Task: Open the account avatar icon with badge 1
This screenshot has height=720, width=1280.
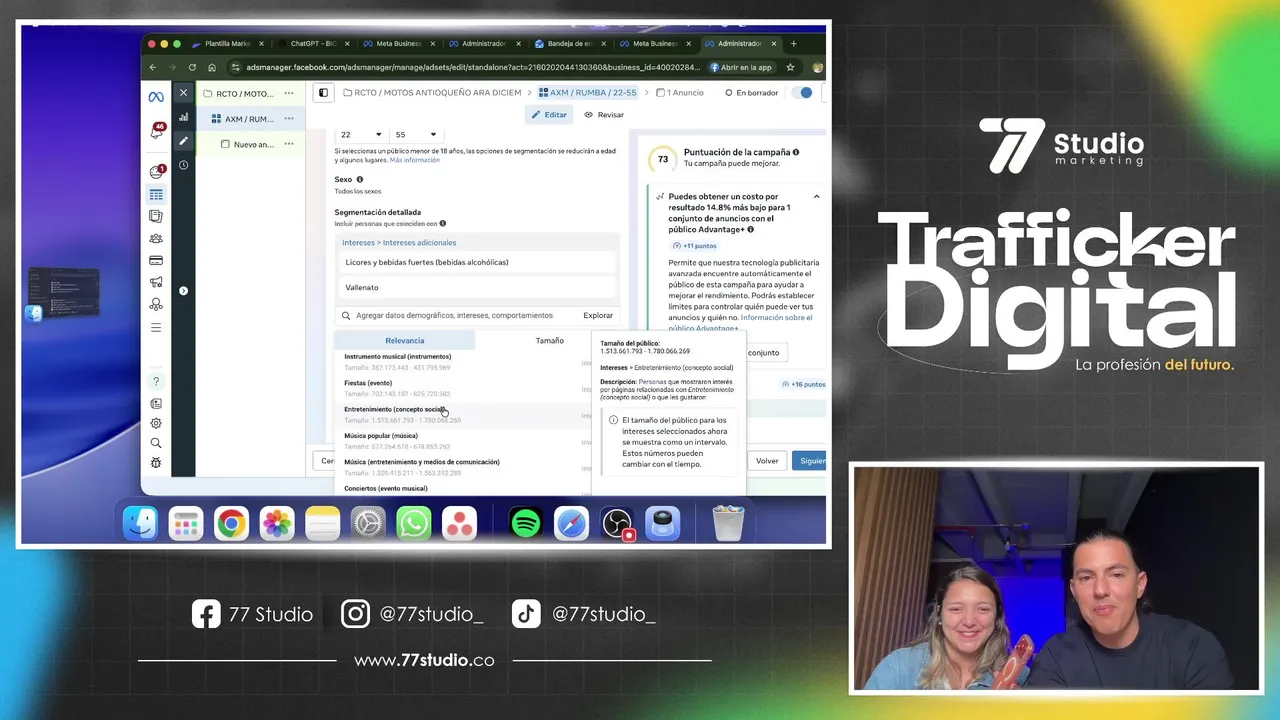Action: pyautogui.click(x=157, y=172)
